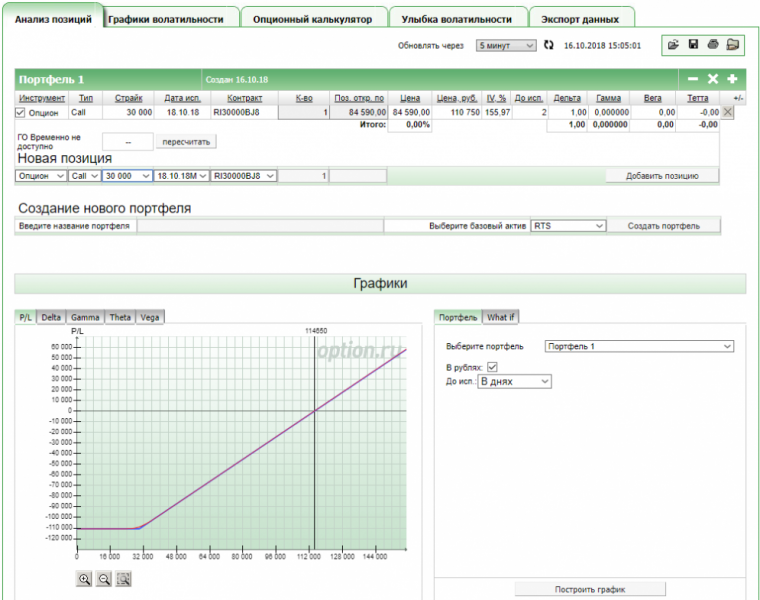The height and width of the screenshot is (600, 760).
Task: Refresh data with the circular arrows icon
Action: pos(548,45)
